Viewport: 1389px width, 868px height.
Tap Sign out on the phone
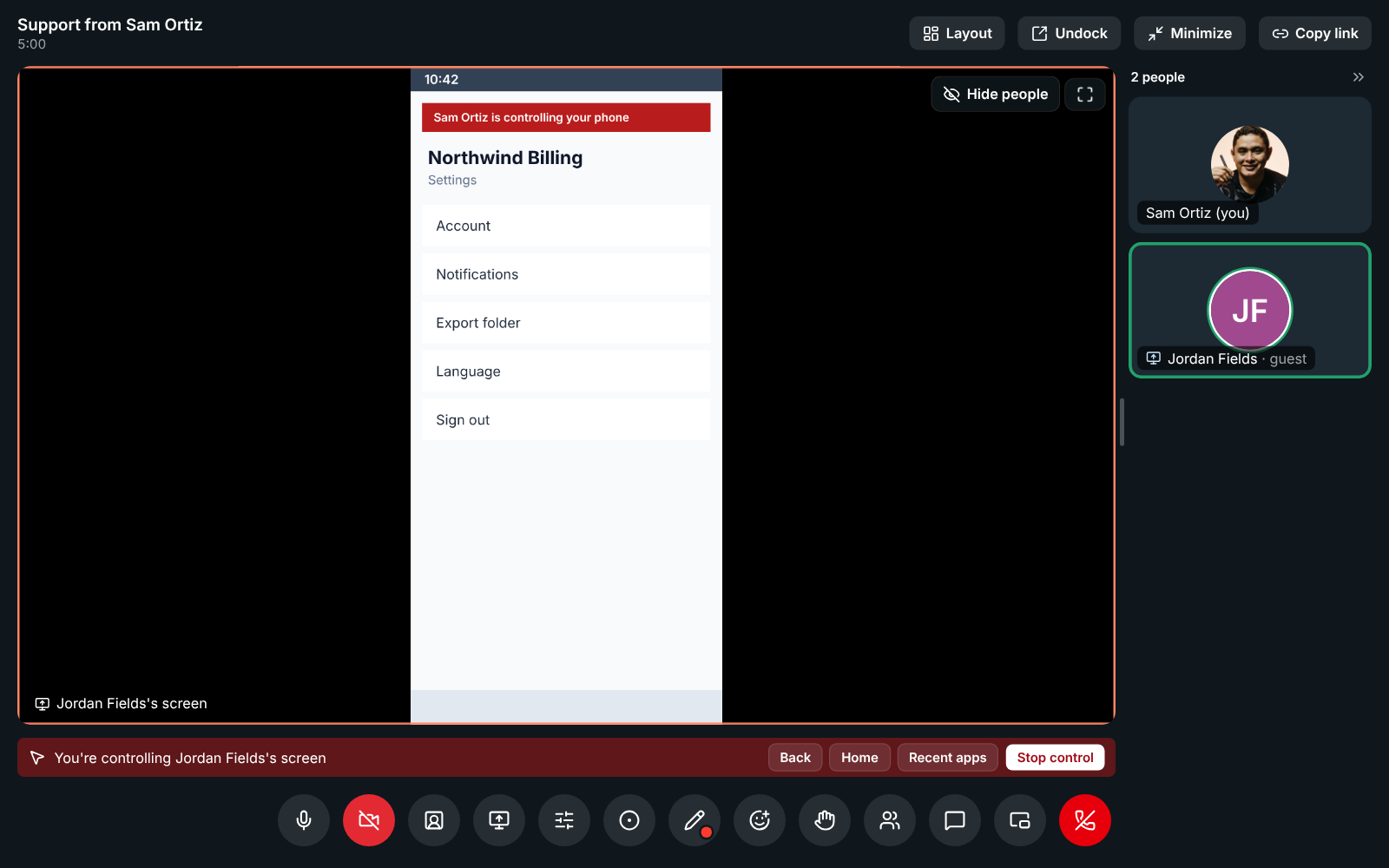tap(566, 420)
